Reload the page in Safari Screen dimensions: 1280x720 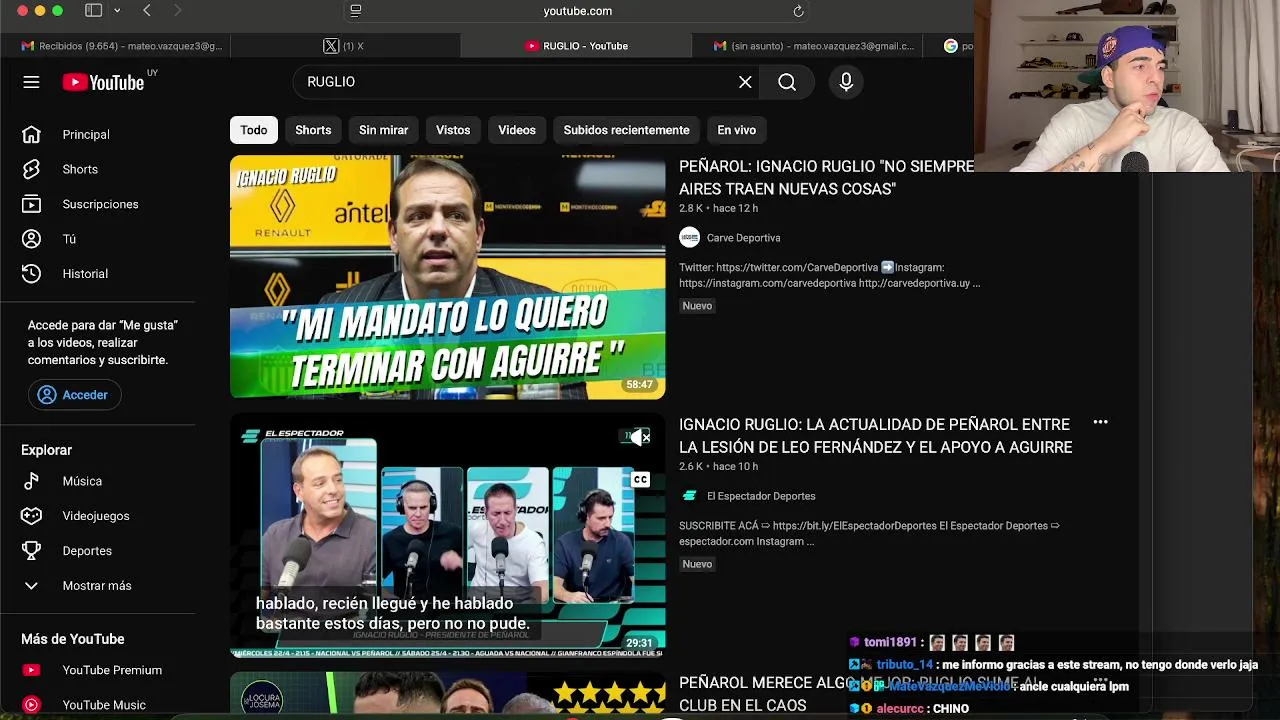point(798,11)
